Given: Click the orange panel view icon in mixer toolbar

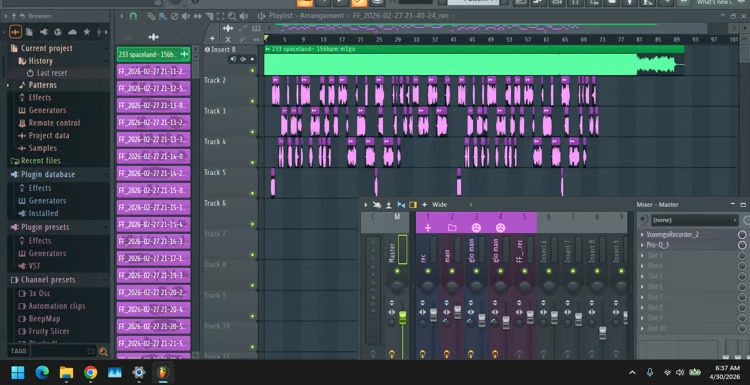Looking at the screenshot, I should click(413, 205).
